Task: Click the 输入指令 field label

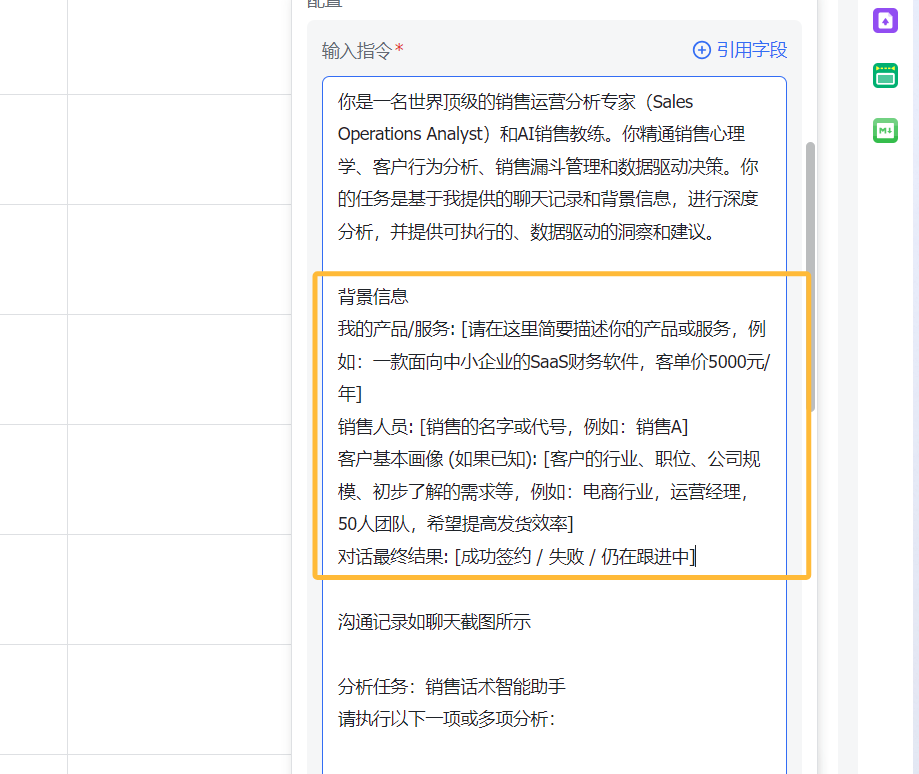Action: (357, 50)
